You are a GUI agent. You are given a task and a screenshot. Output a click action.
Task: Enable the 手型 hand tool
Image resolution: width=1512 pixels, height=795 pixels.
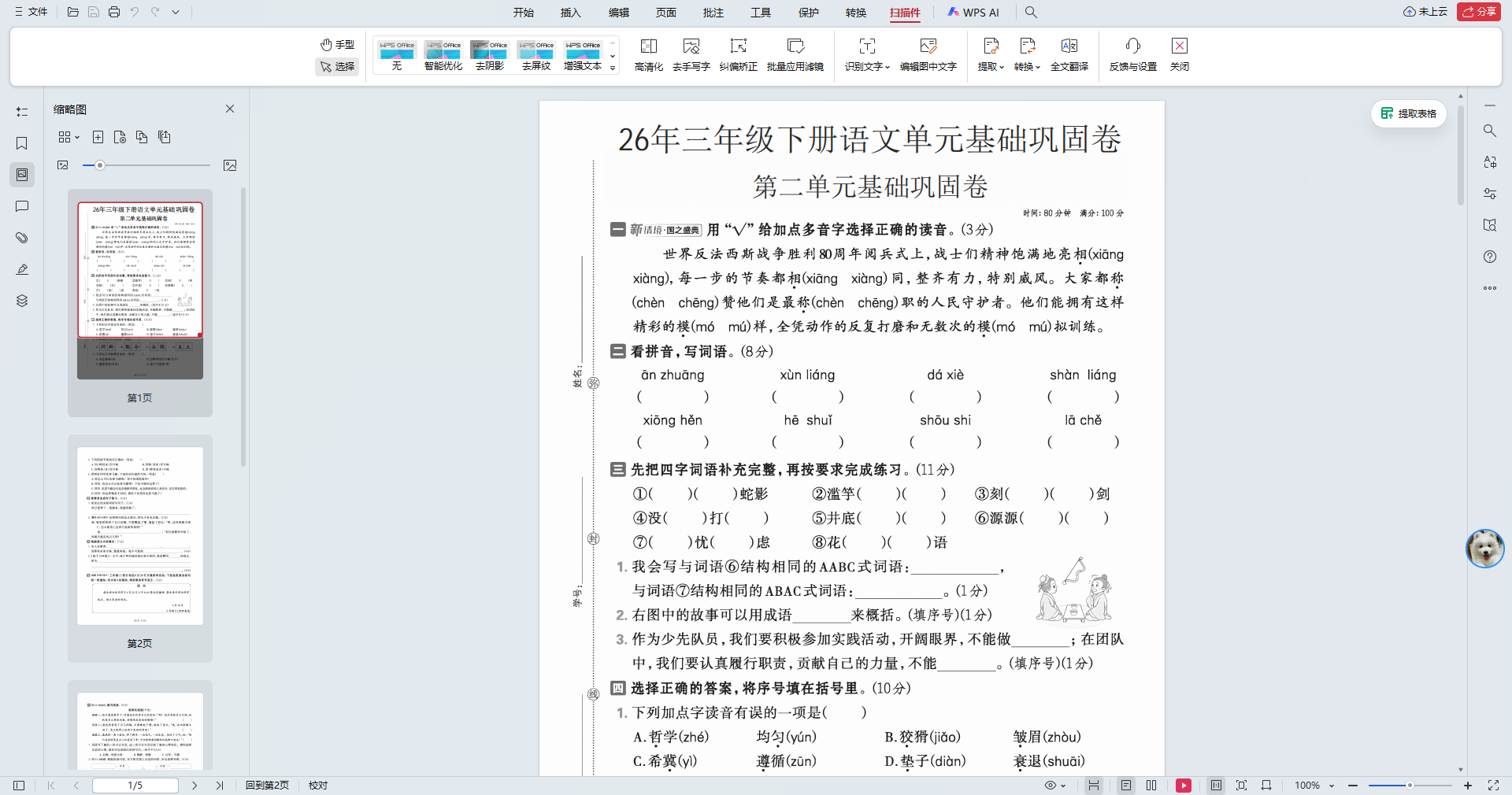(x=337, y=45)
